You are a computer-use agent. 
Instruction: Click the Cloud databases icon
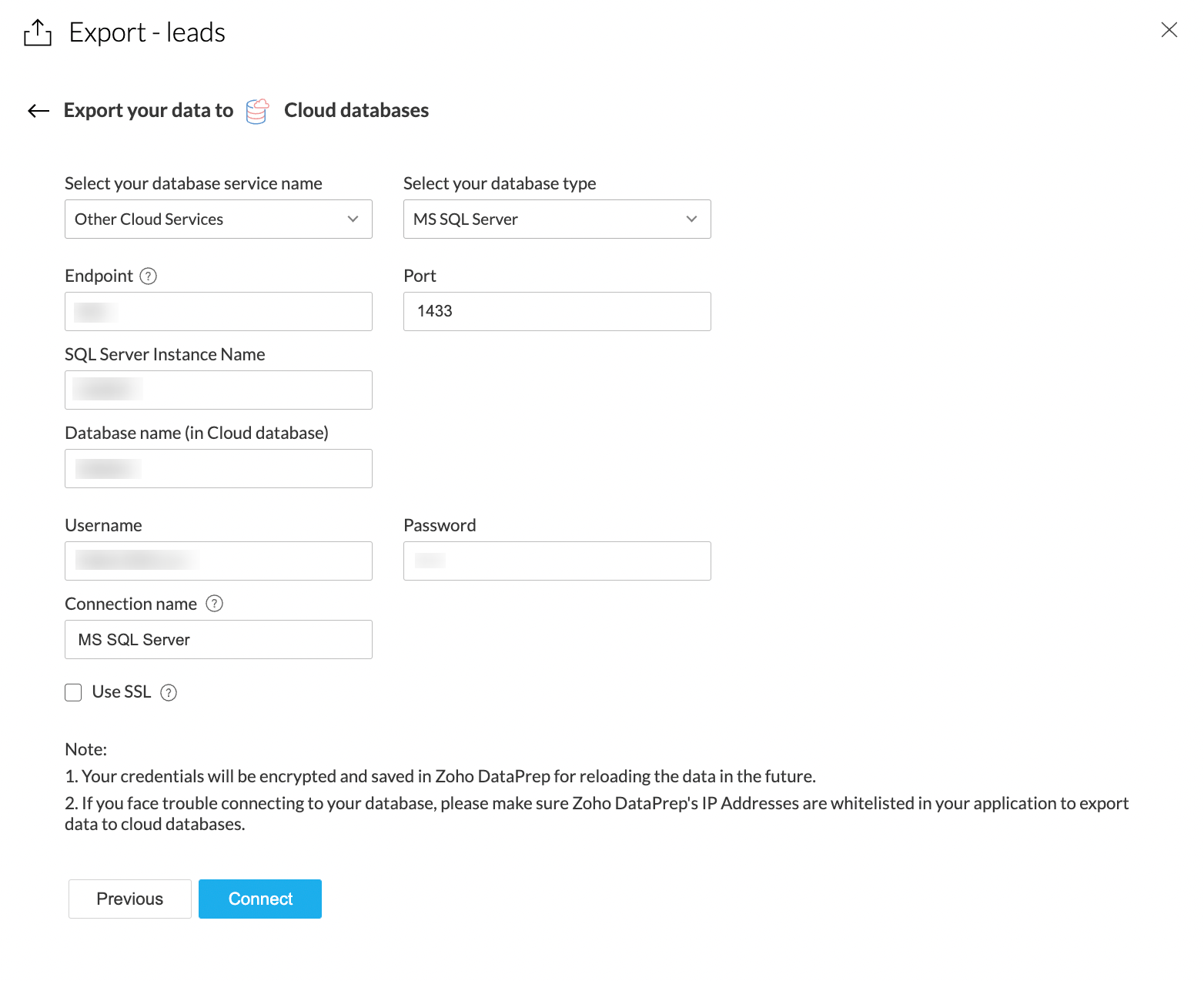257,111
